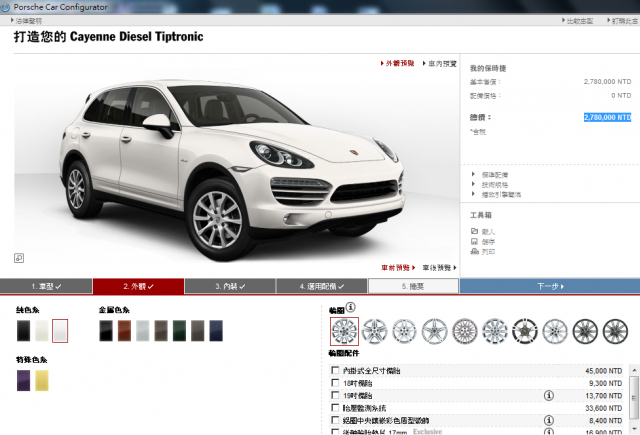Select the seventh wheel with the black rim
Screen dimensions: 640x435
pos(525,331)
